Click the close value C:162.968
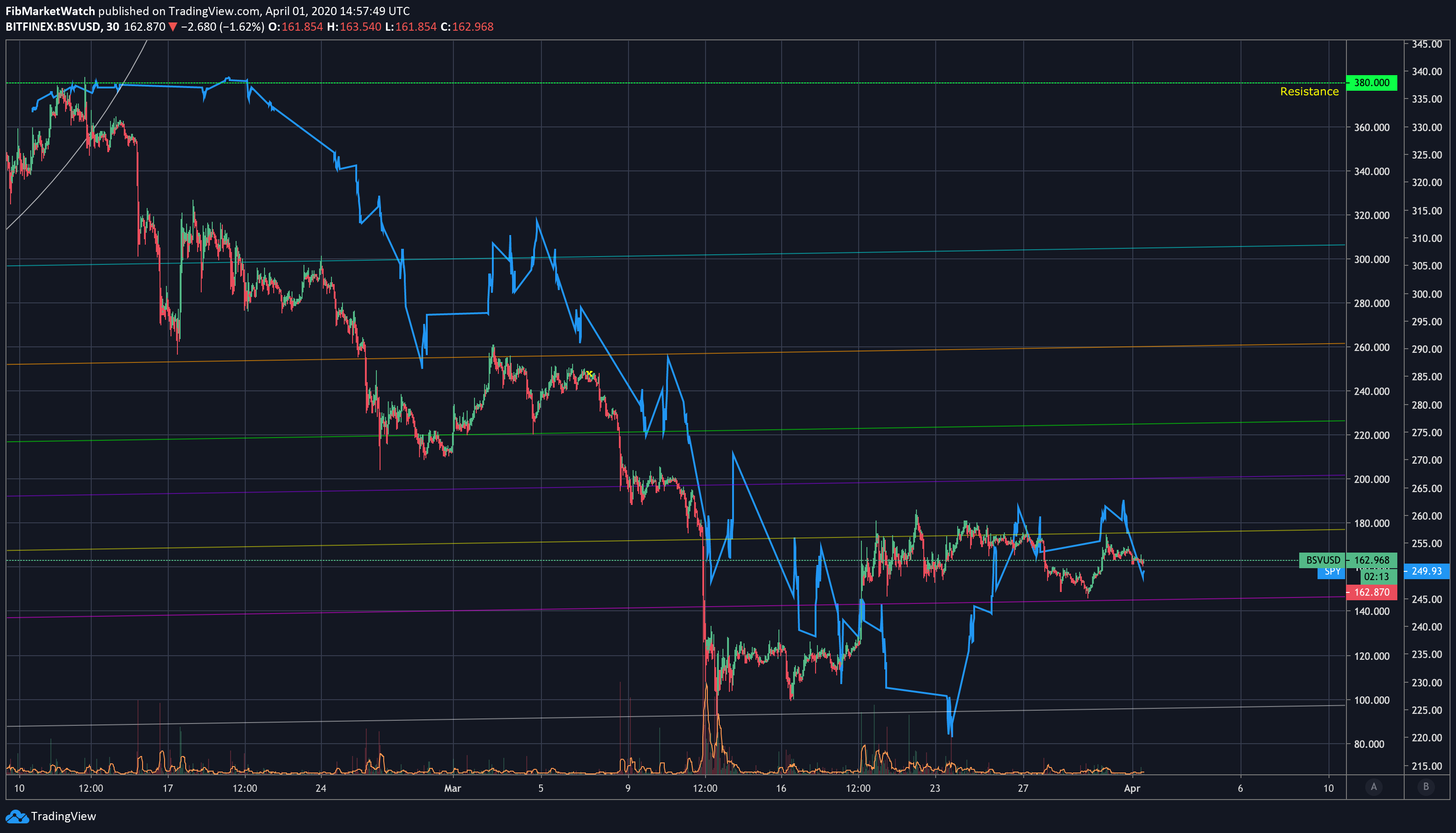 pyautogui.click(x=466, y=27)
